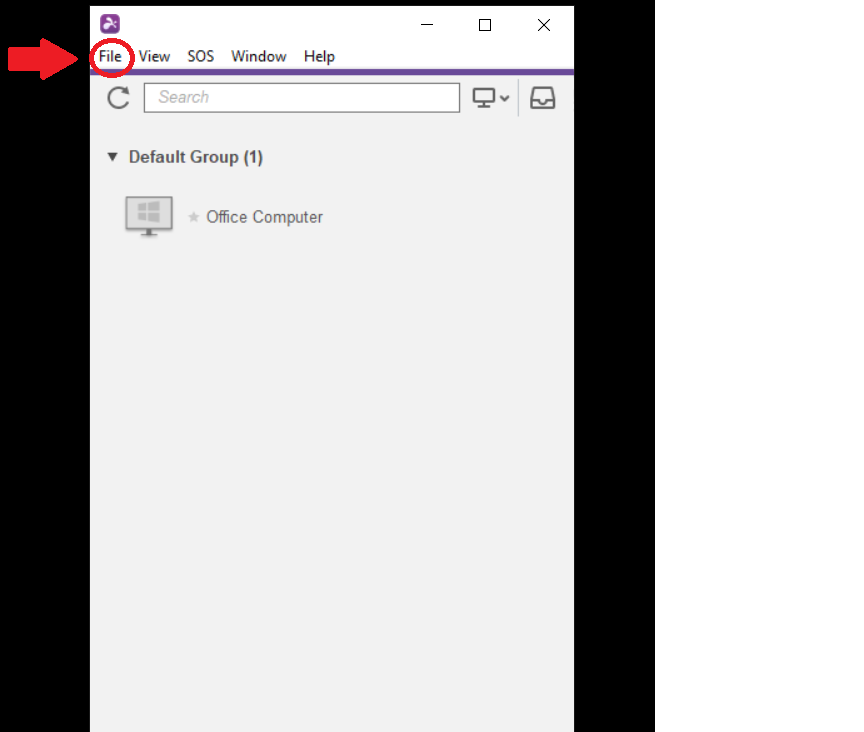Open the Window menu
Viewport: 864px width, 732px height.
258,56
